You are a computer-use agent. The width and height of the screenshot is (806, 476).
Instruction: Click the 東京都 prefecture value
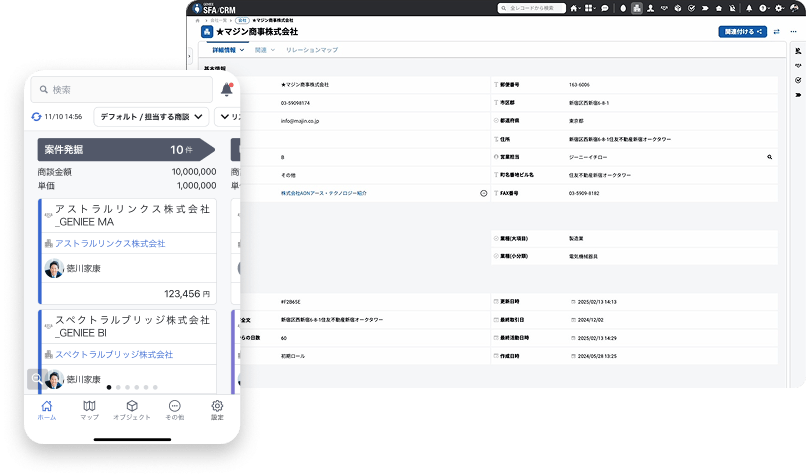click(576, 121)
